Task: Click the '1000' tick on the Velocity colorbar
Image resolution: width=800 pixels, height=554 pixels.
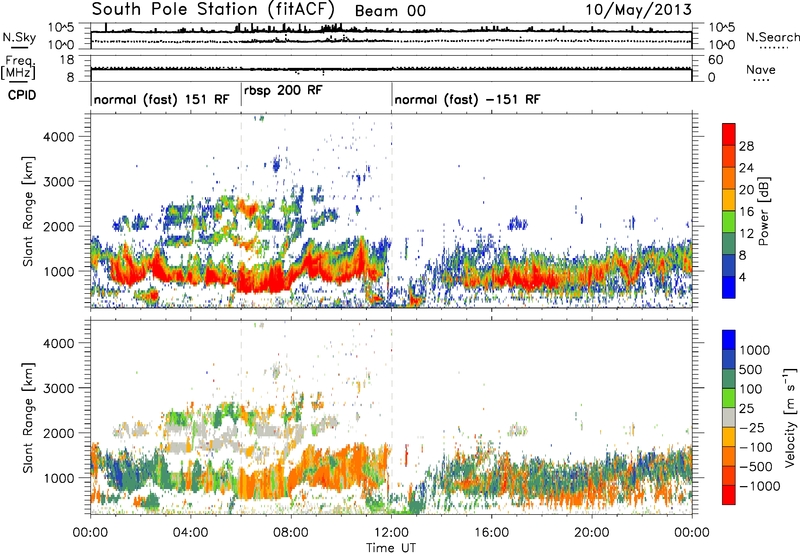Action: 755,350
